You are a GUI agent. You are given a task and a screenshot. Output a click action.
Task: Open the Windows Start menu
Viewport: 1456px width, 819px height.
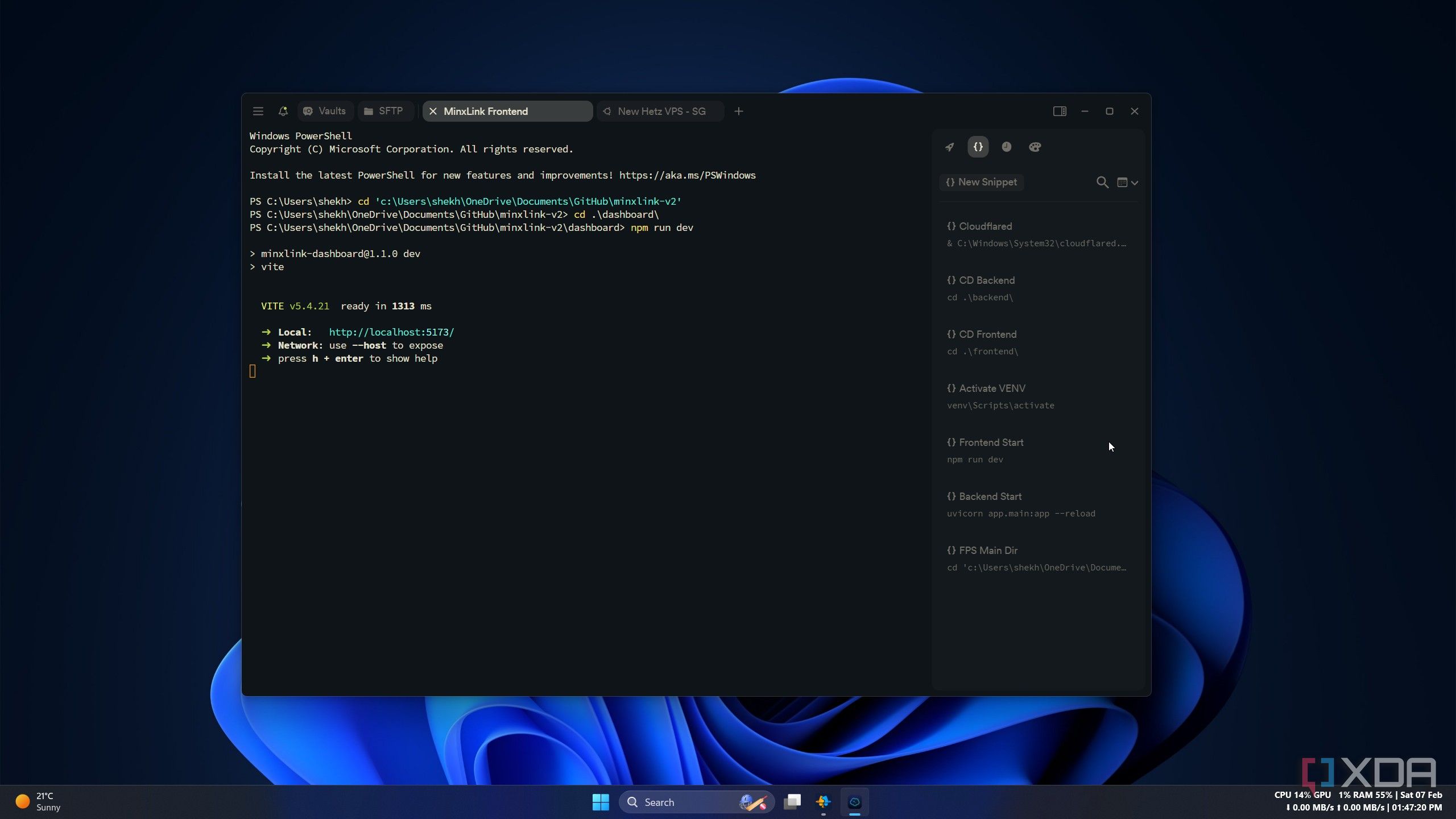pos(601,802)
